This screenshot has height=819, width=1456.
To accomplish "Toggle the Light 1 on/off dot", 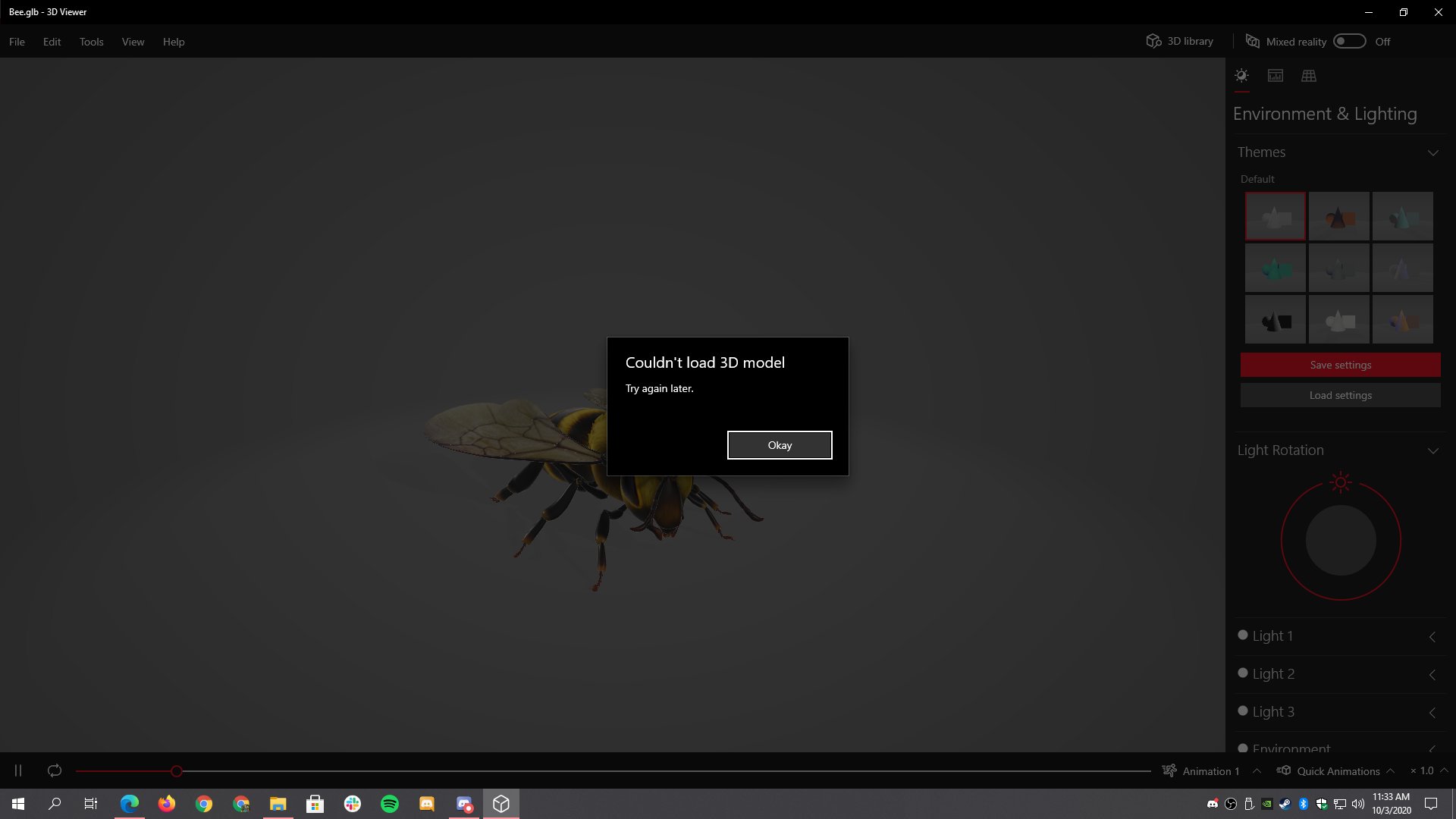I will 1243,635.
